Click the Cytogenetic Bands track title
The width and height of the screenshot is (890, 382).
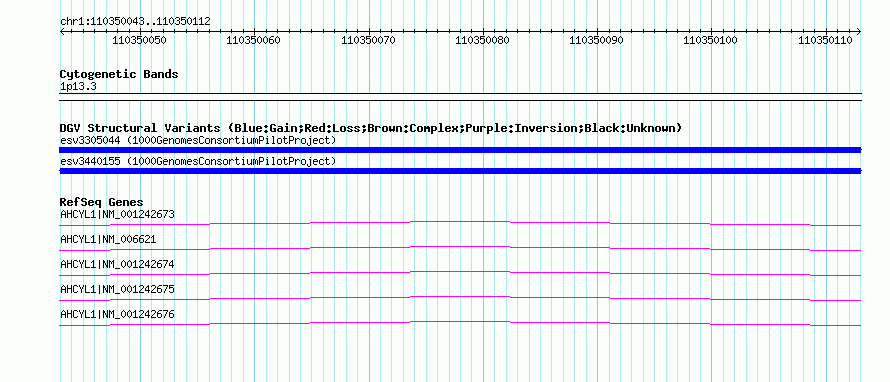[x=119, y=74]
